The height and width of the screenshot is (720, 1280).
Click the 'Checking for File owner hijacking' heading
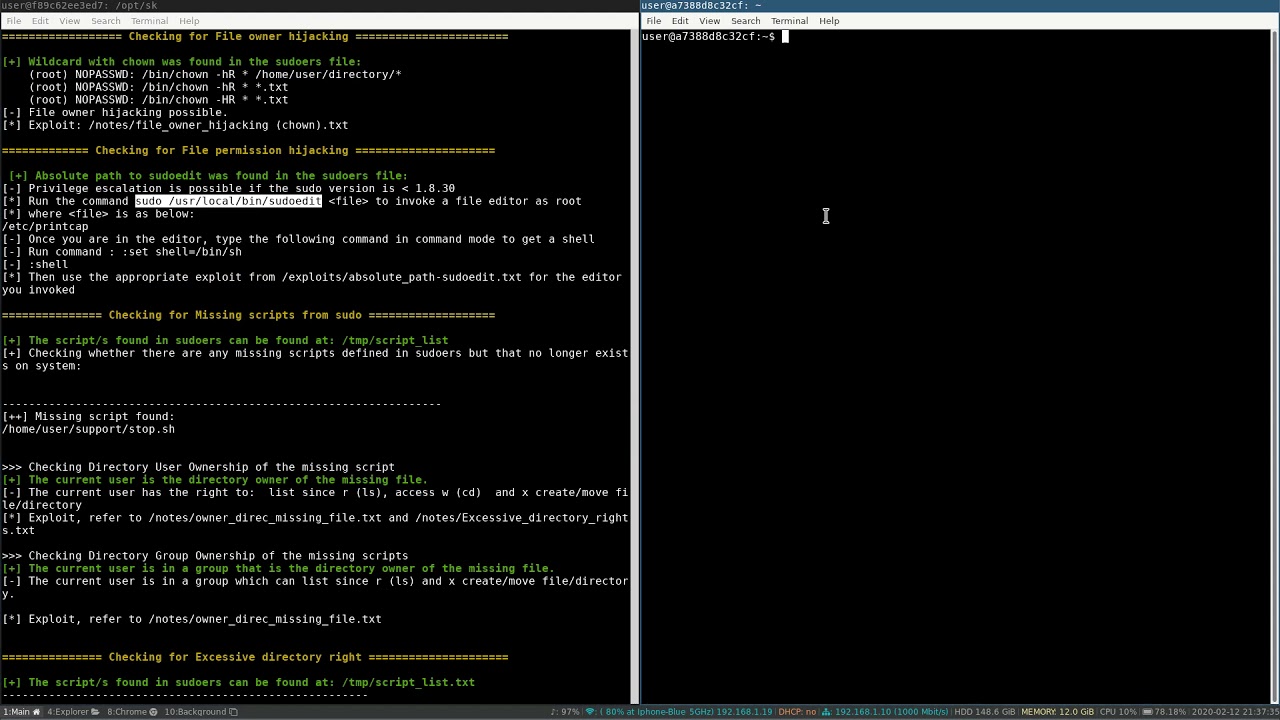click(x=255, y=37)
